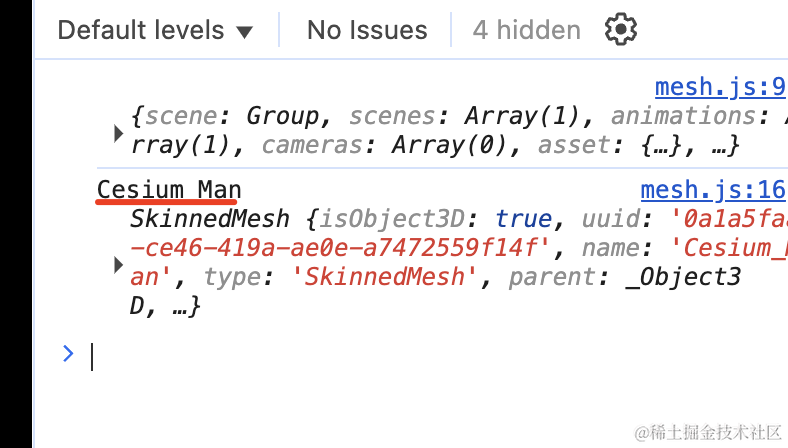The width and height of the screenshot is (788, 448).
Task: Click the Cesium Man log text
Action: [x=169, y=190]
